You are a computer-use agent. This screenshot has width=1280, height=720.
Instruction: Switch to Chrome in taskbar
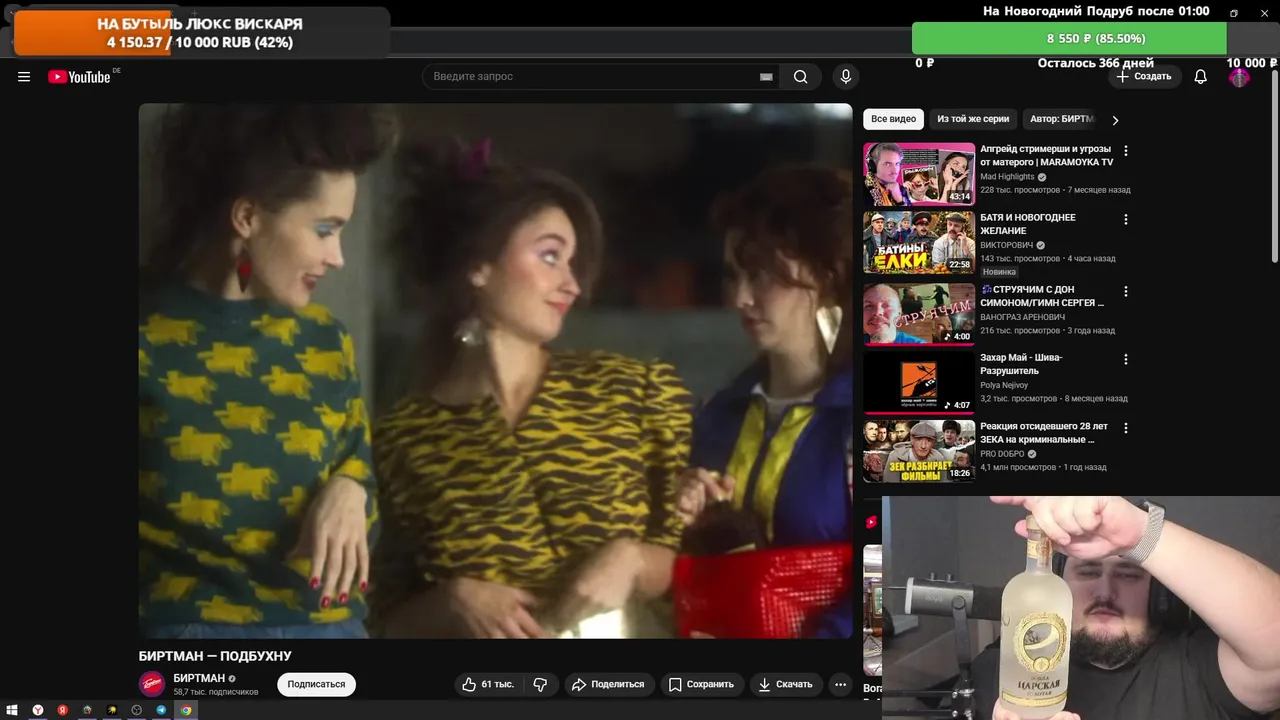pos(186,710)
